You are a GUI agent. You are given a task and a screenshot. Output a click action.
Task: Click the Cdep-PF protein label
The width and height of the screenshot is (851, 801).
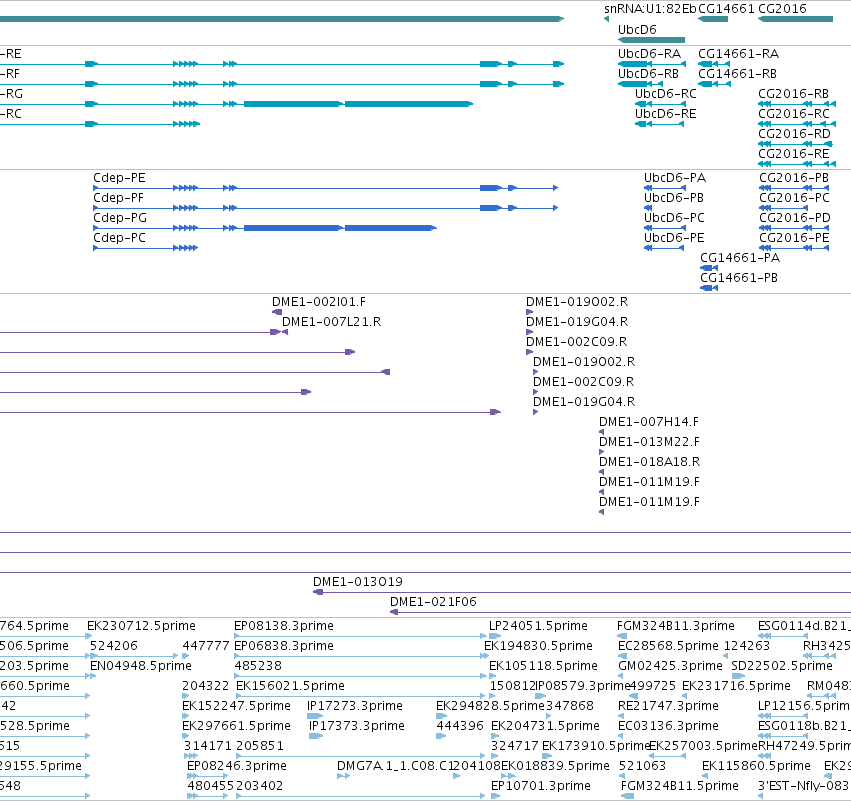tap(118, 198)
